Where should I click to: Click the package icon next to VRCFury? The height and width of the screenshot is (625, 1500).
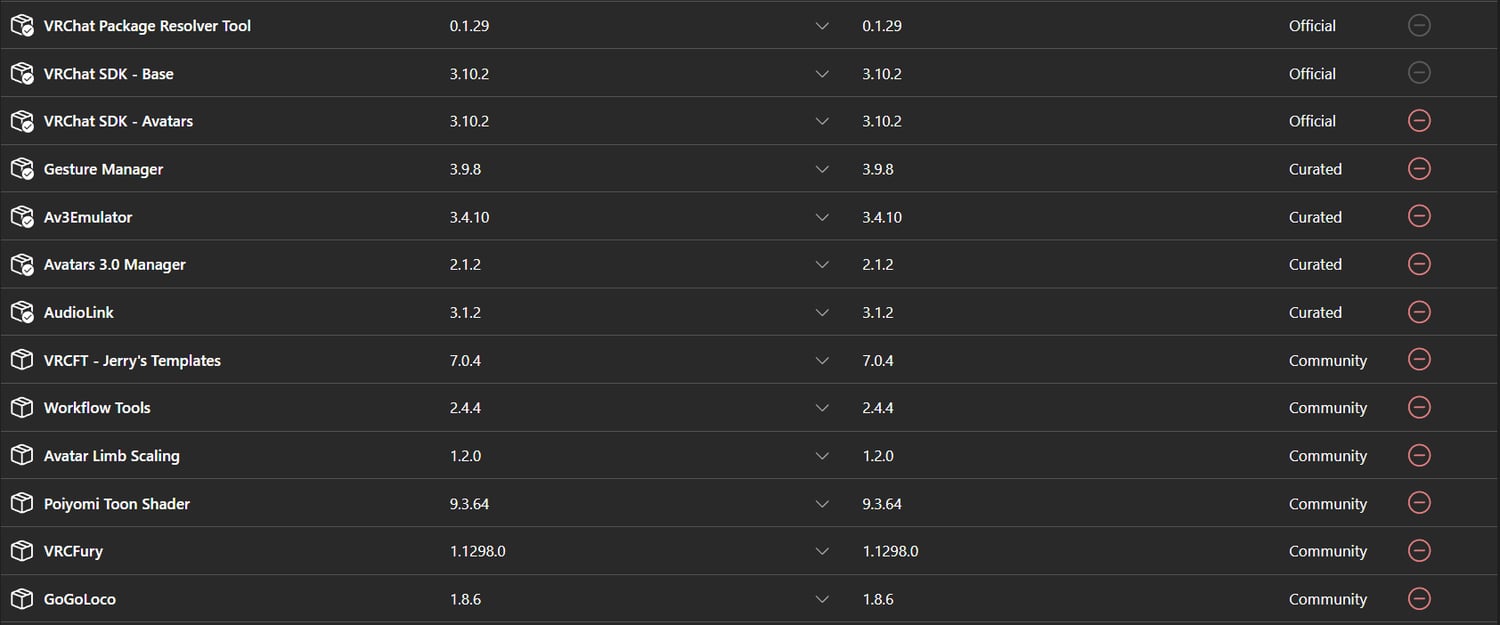pyautogui.click(x=22, y=551)
